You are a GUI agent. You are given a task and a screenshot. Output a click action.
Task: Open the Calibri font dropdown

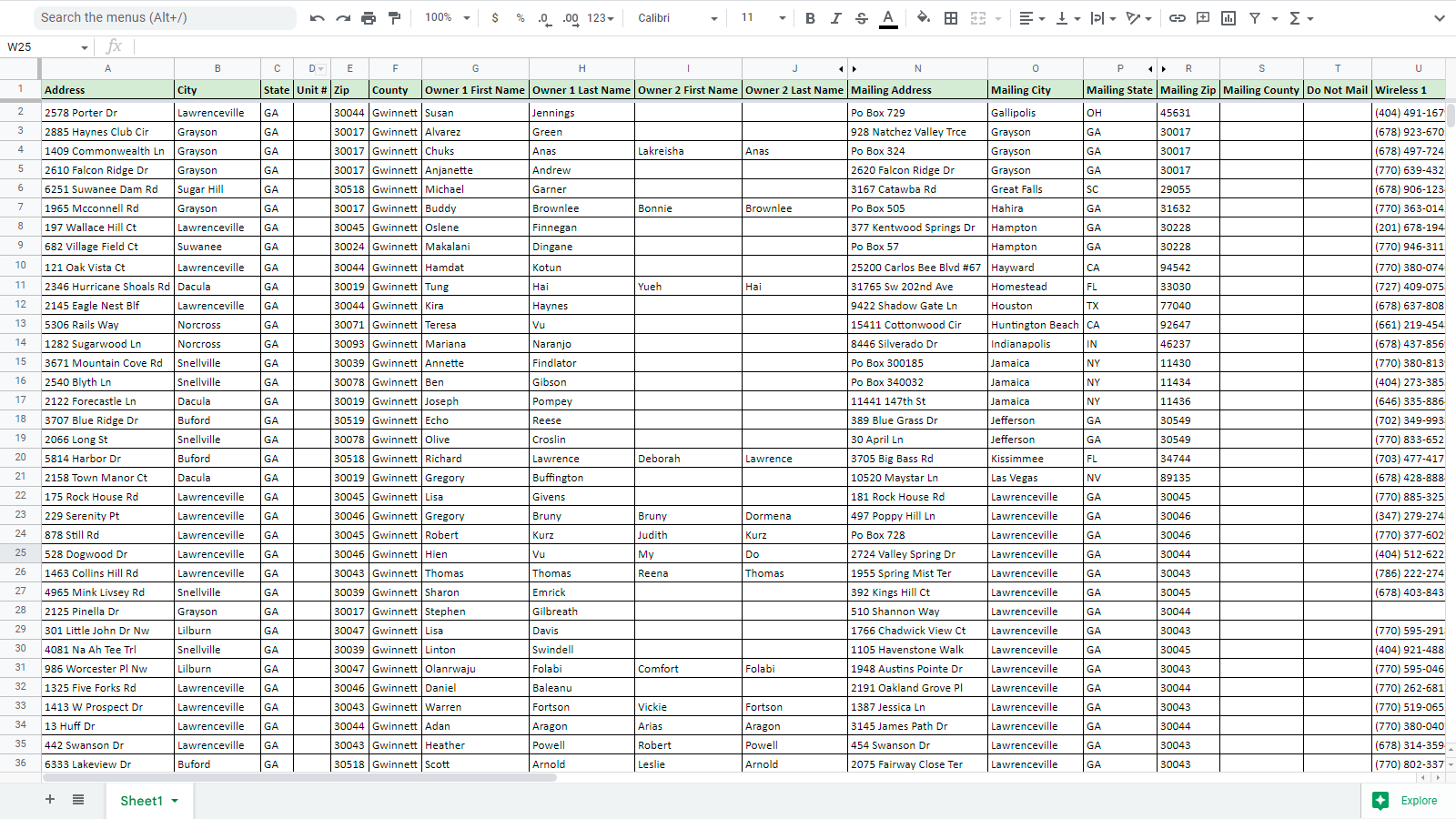click(x=678, y=18)
